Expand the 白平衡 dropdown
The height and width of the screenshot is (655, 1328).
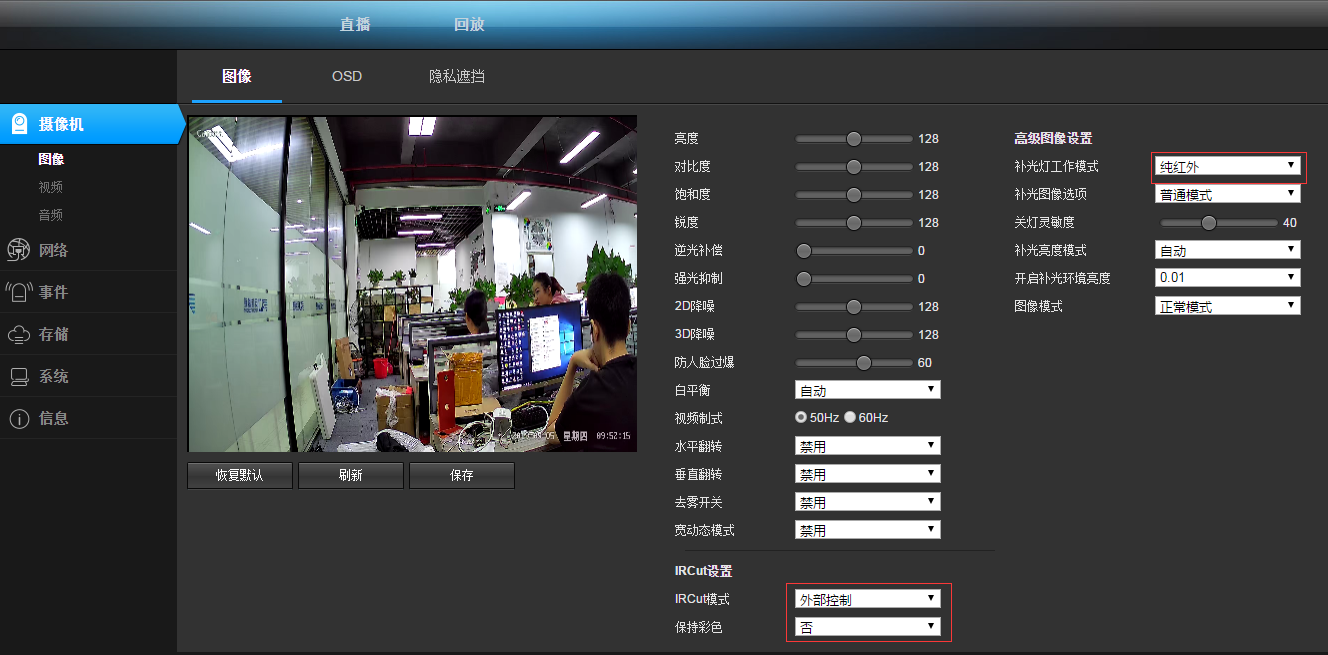pyautogui.click(x=867, y=390)
